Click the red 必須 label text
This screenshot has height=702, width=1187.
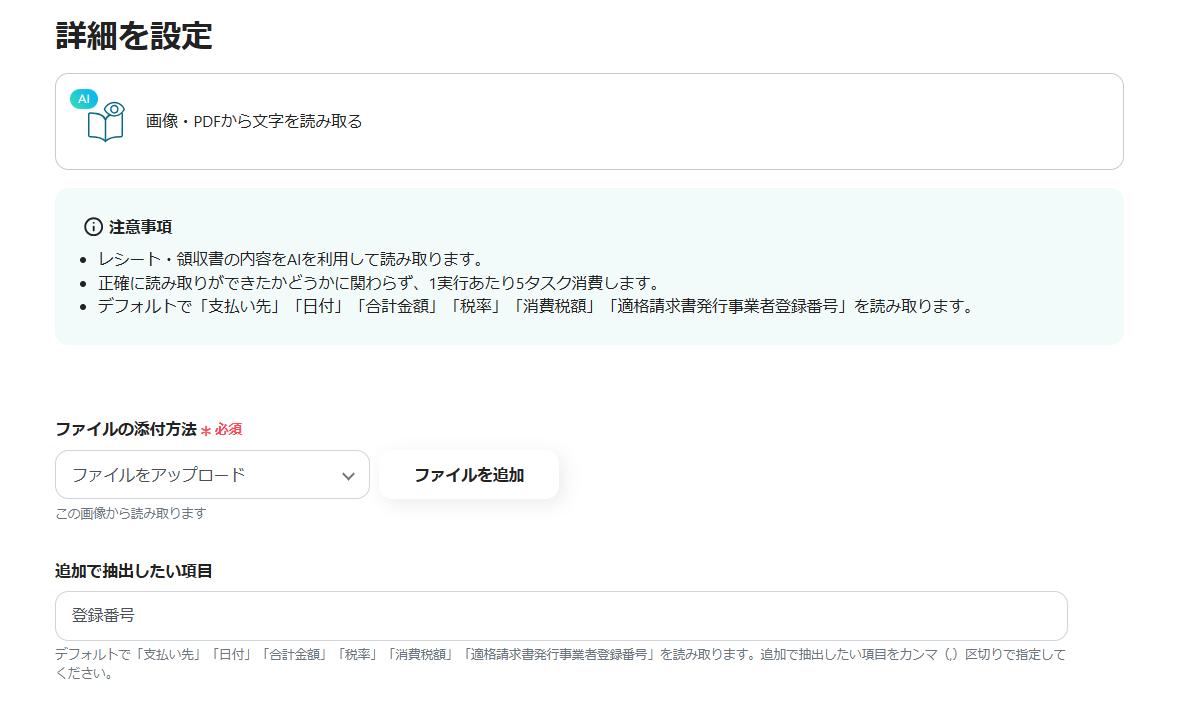pos(229,430)
